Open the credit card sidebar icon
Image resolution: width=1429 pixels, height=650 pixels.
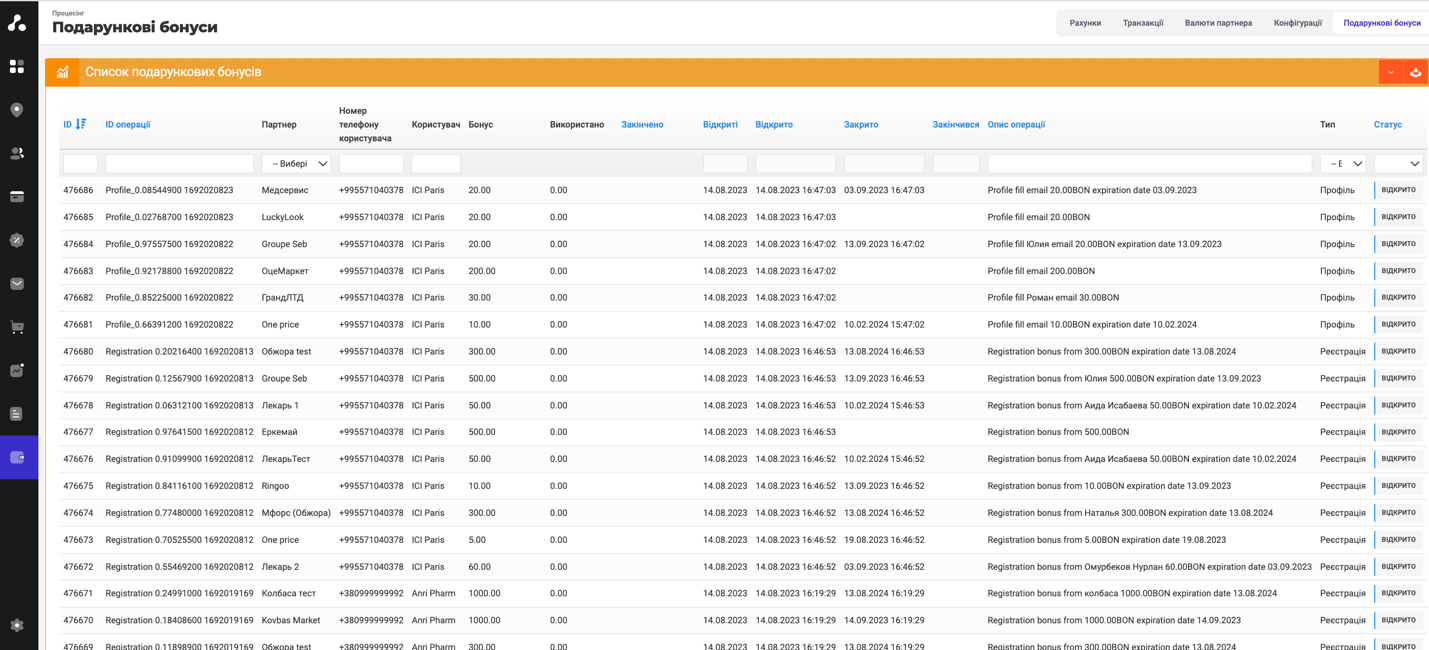click(x=17, y=197)
